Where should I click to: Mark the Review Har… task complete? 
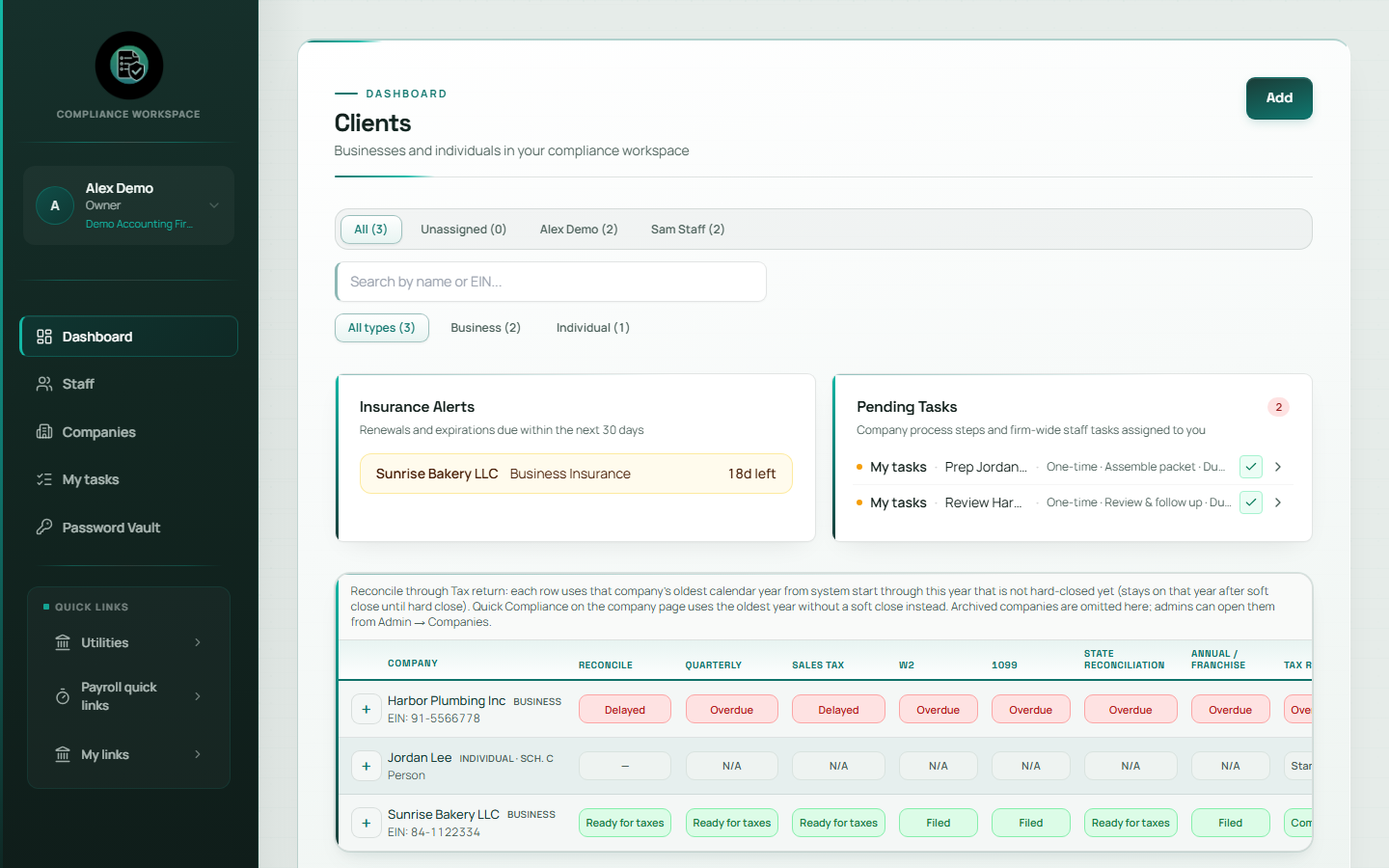point(1251,502)
